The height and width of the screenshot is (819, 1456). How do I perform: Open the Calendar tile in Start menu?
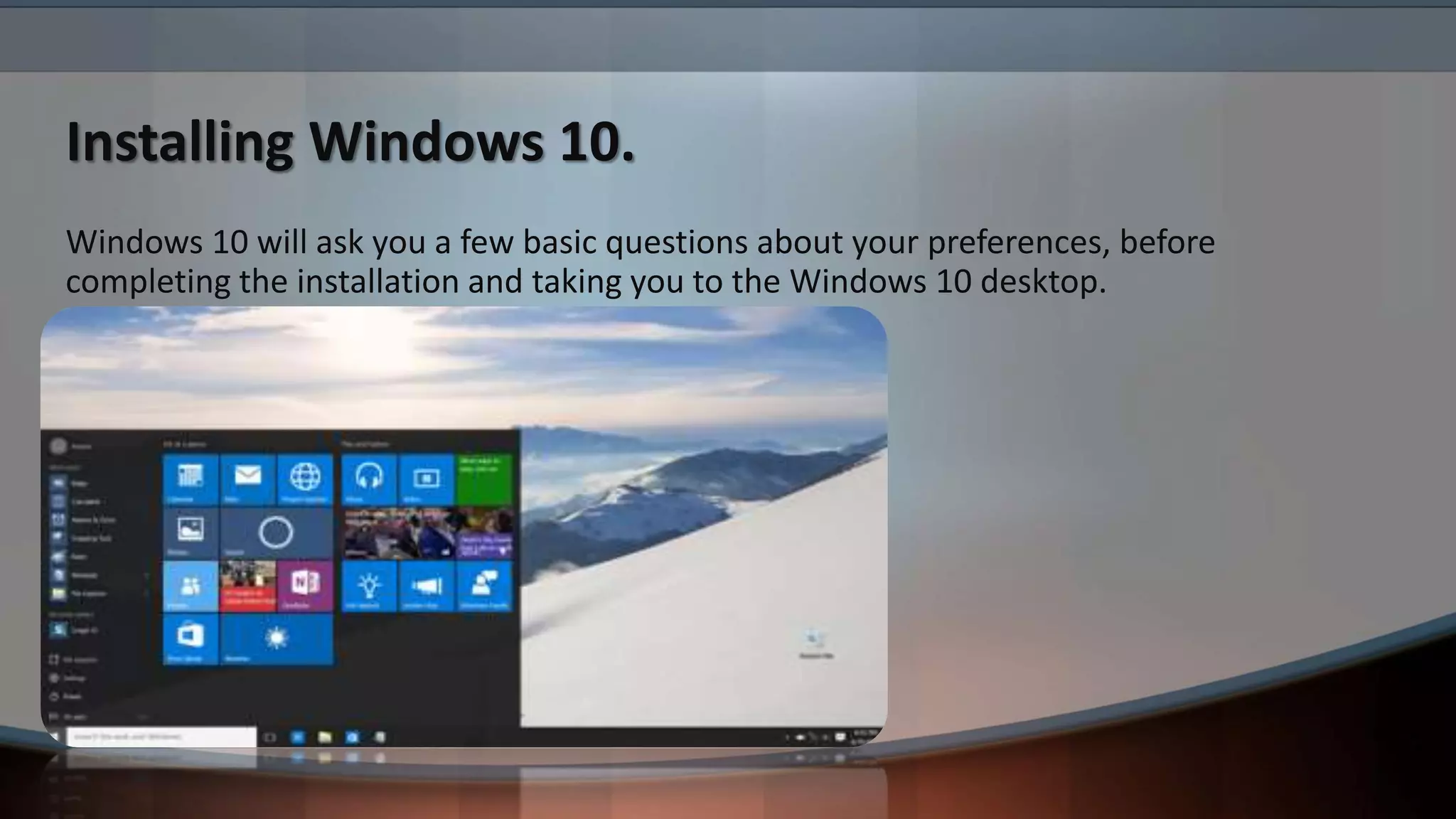[x=191, y=479]
